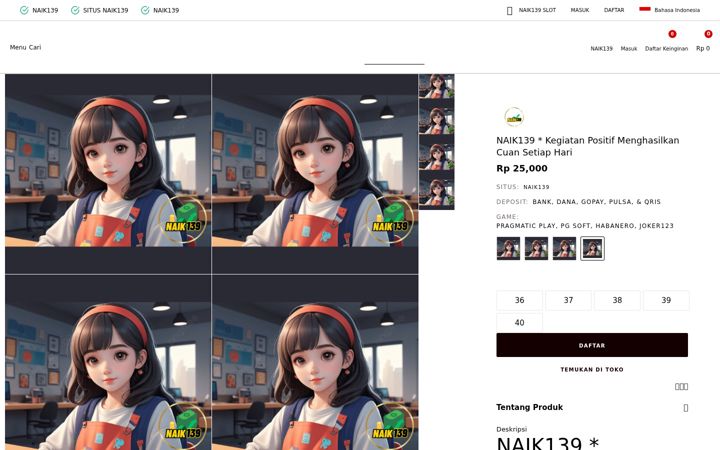Click DAFTAR in the top bar
Screen dimensions: 720x450
point(614,10)
